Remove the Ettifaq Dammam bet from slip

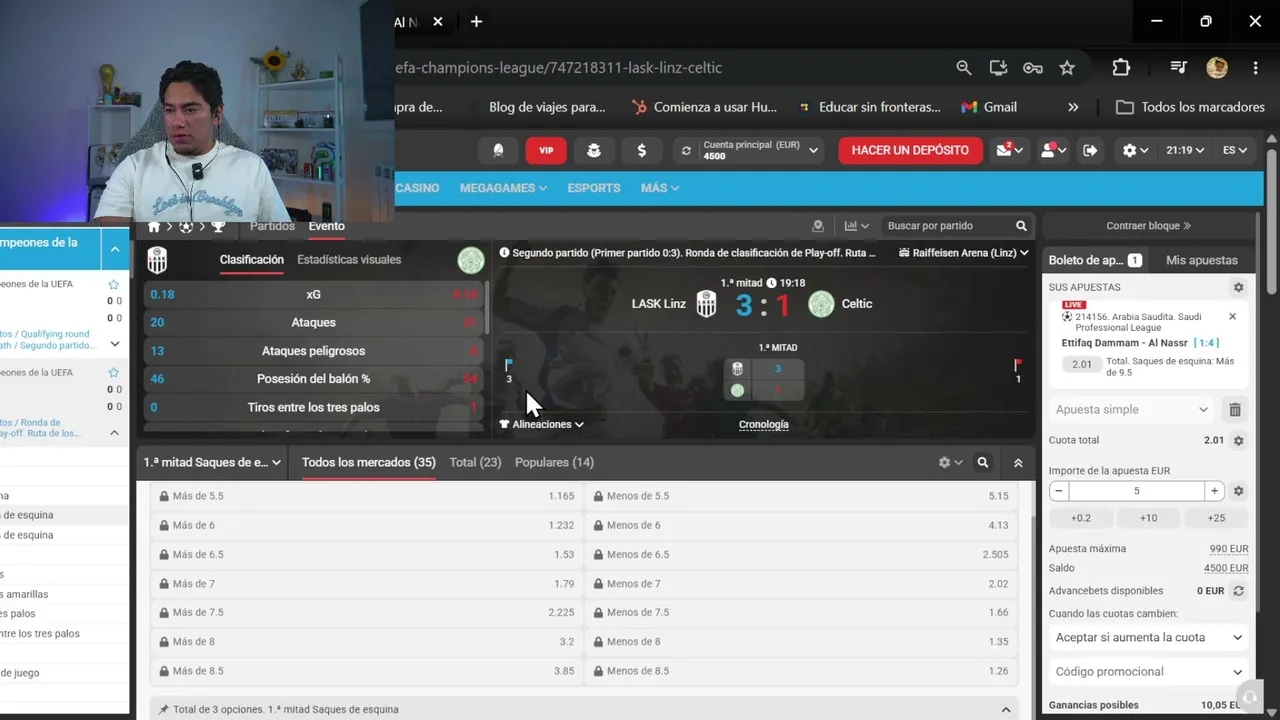pyautogui.click(x=1232, y=317)
